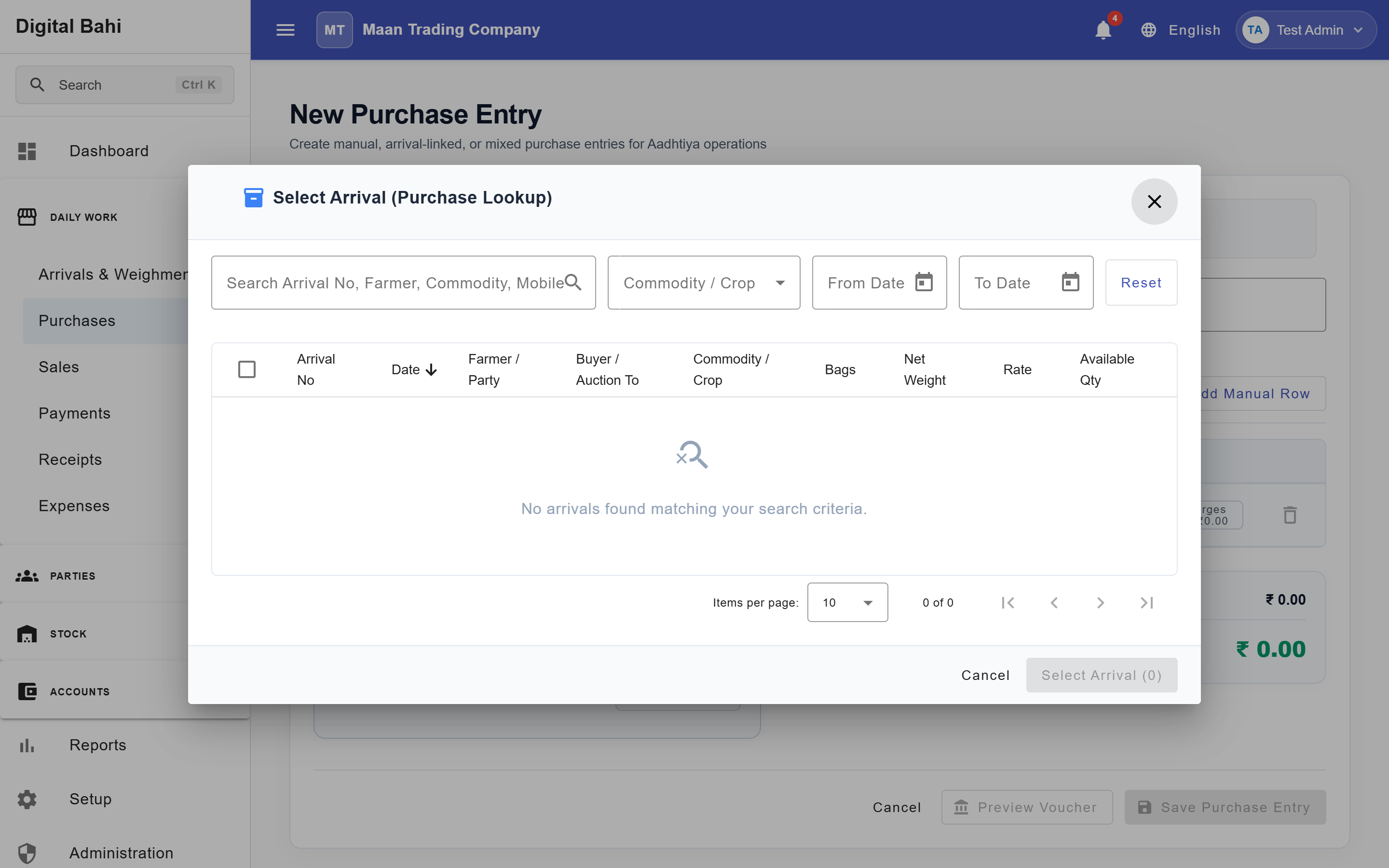Sort by the Date column arrow
1389x868 pixels.
pyautogui.click(x=431, y=370)
